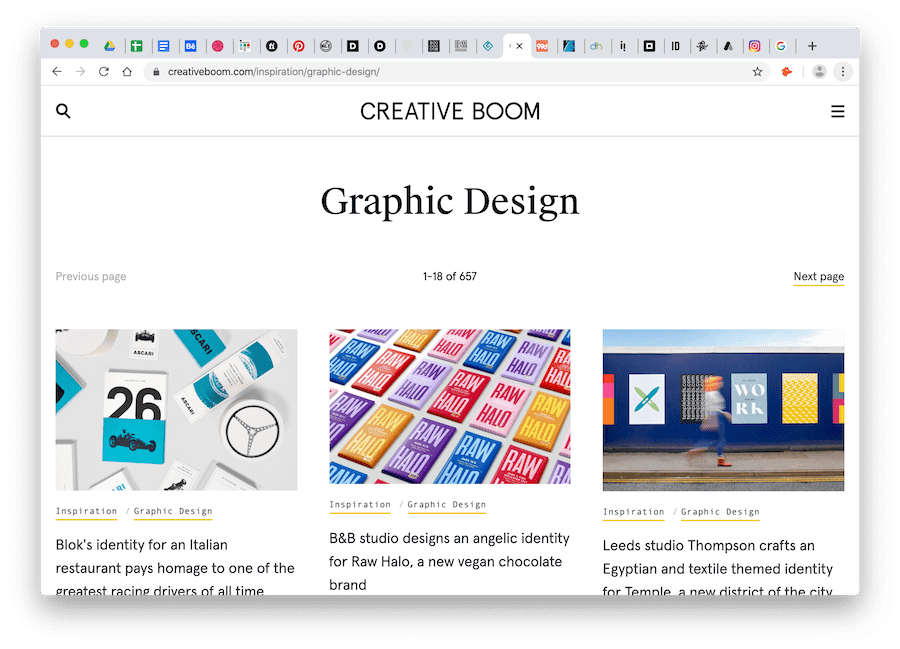Click the CREATIVE BOOM logo
The width and height of the screenshot is (900, 649).
tap(450, 111)
